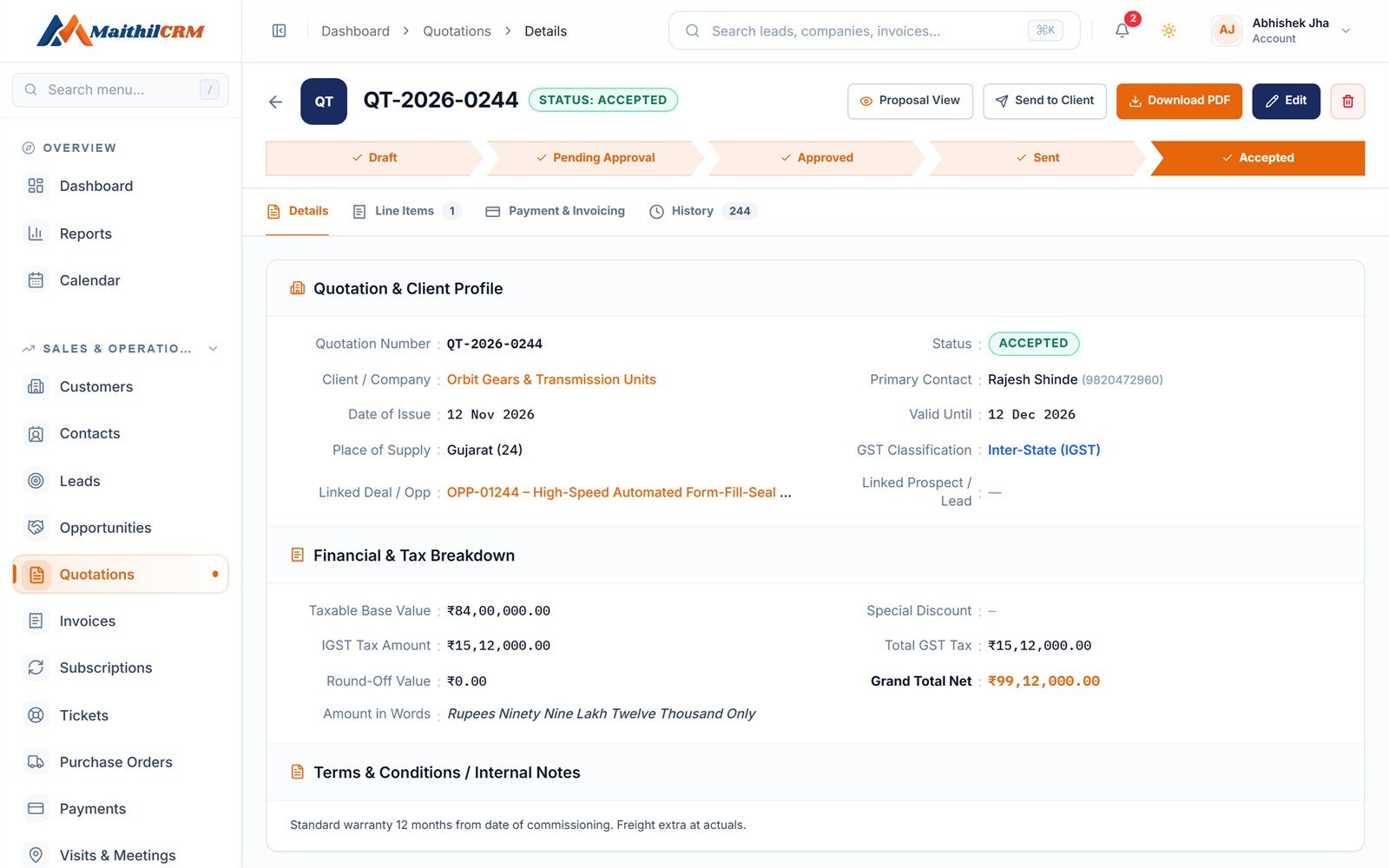Open Orbit Gears & Transmission Units link
The height and width of the screenshot is (868, 1389).
pos(551,379)
